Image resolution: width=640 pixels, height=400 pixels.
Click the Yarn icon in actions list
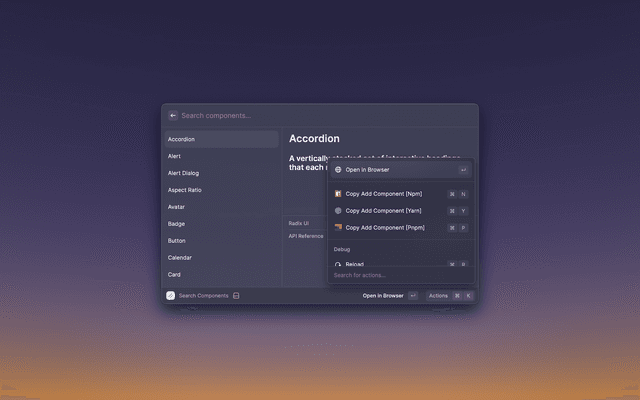point(338,211)
